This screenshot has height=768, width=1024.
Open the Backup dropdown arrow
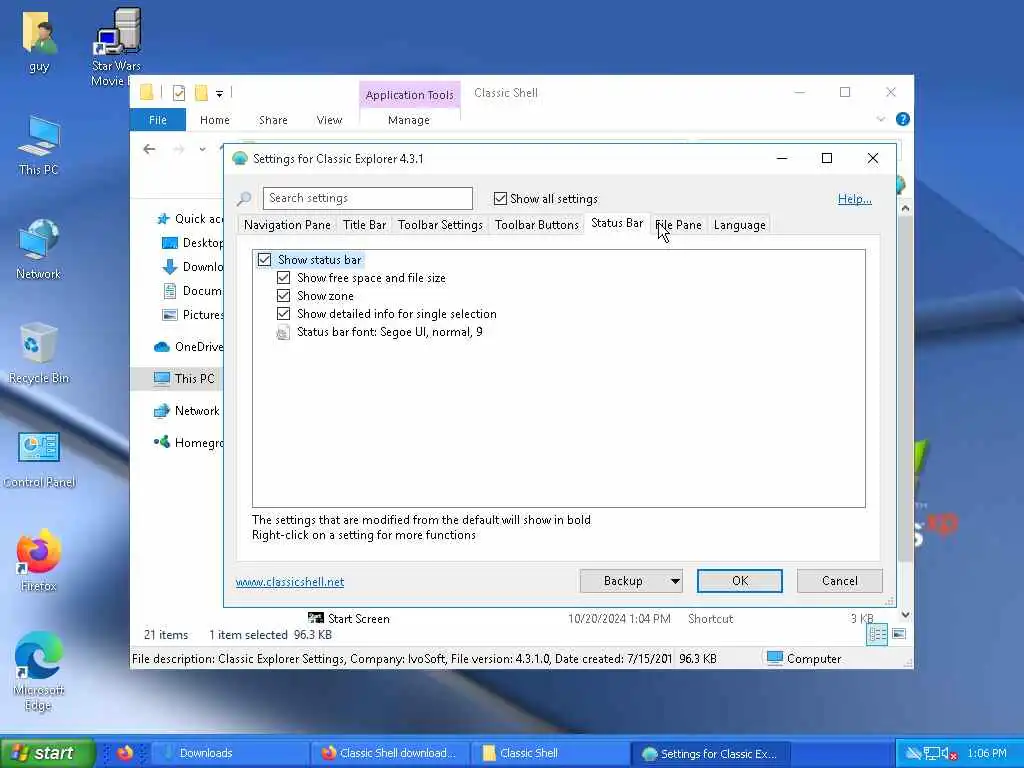(675, 581)
